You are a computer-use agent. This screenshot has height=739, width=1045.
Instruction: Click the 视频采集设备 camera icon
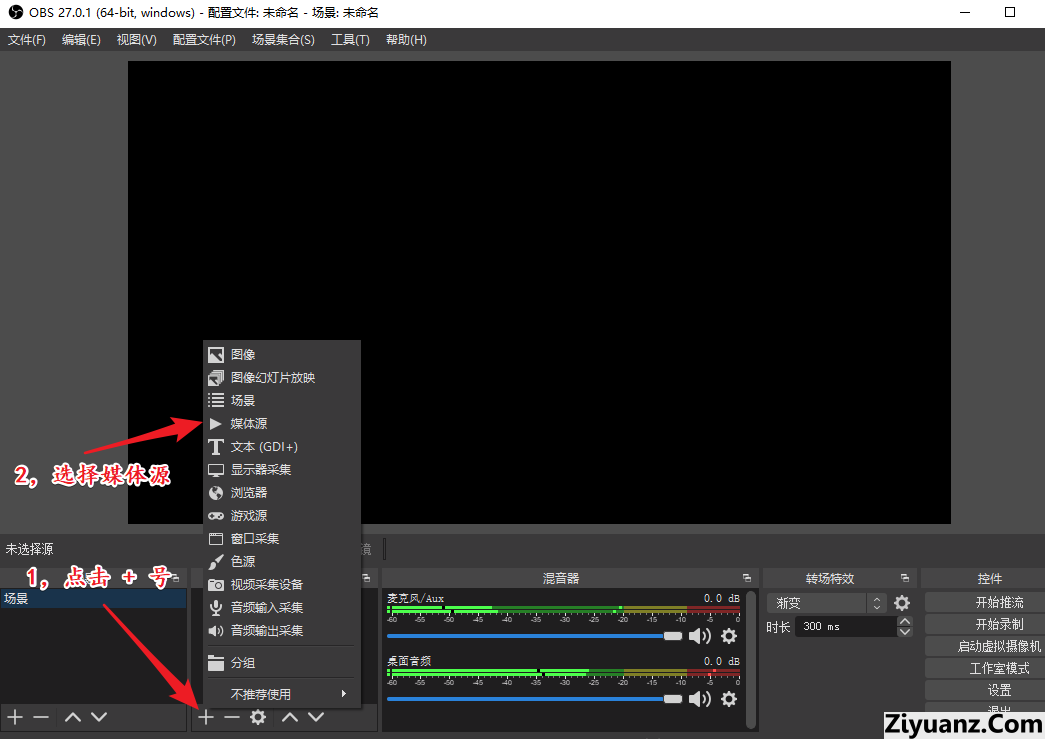click(215, 585)
